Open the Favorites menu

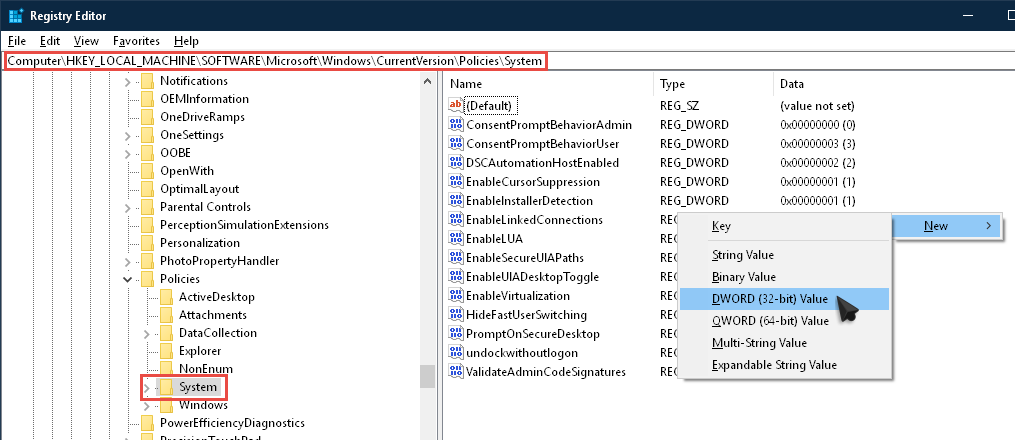pos(136,41)
